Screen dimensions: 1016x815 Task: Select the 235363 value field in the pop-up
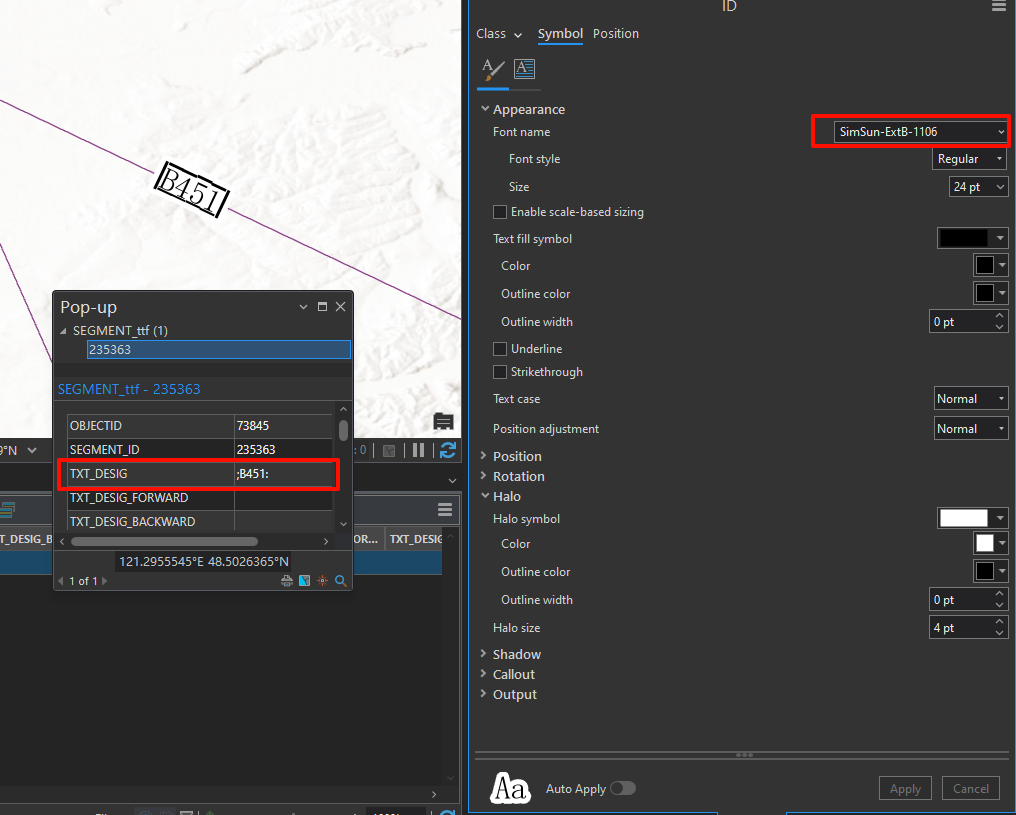pyautogui.click(x=218, y=349)
